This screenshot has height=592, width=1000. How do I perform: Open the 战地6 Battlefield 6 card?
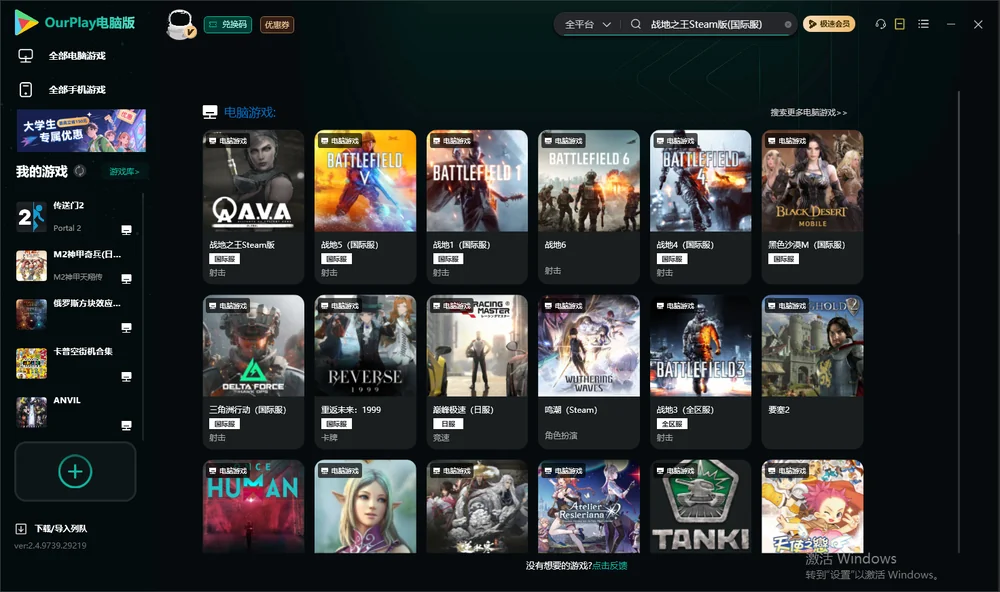(589, 207)
